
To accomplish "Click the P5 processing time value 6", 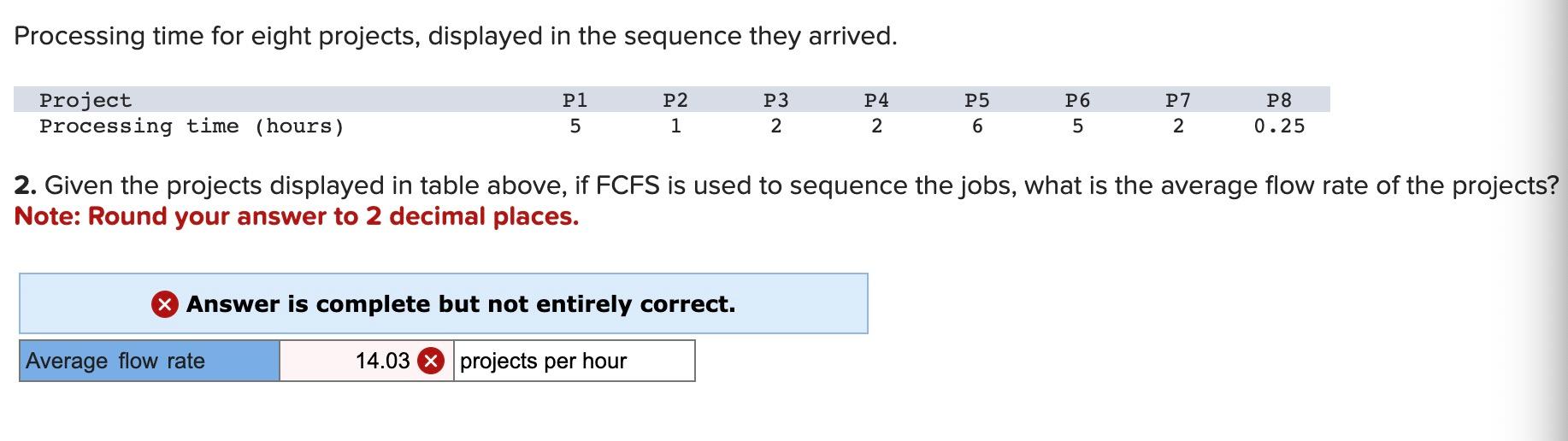I will coord(977,126).
